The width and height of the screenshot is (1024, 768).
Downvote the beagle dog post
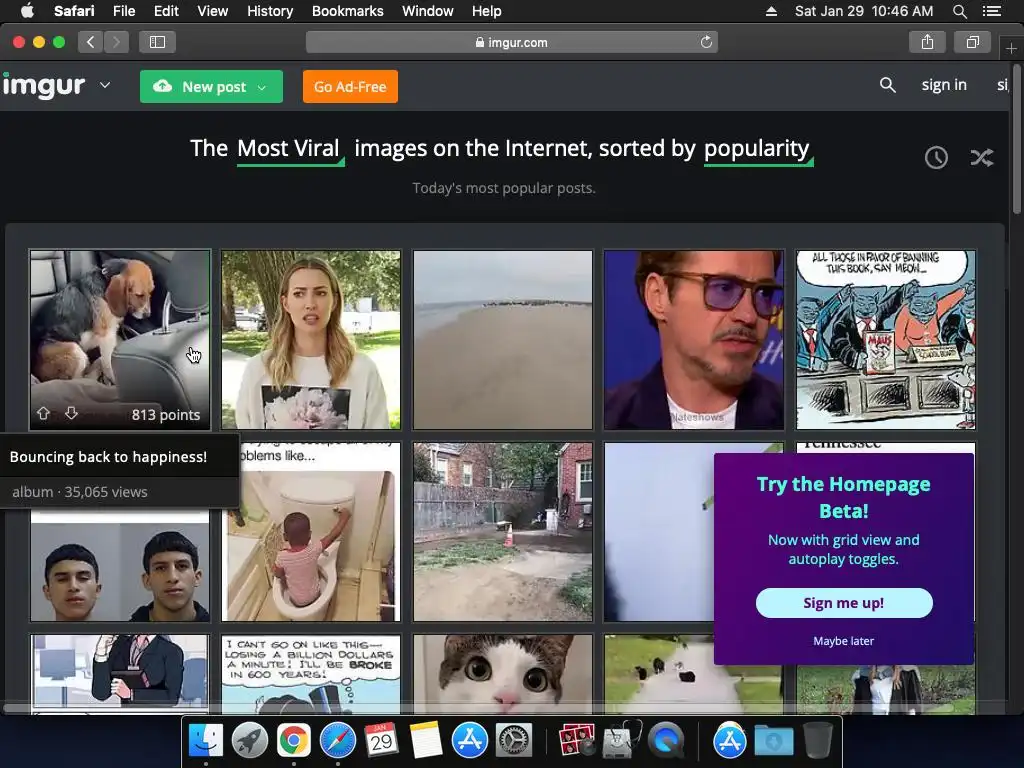pos(71,413)
